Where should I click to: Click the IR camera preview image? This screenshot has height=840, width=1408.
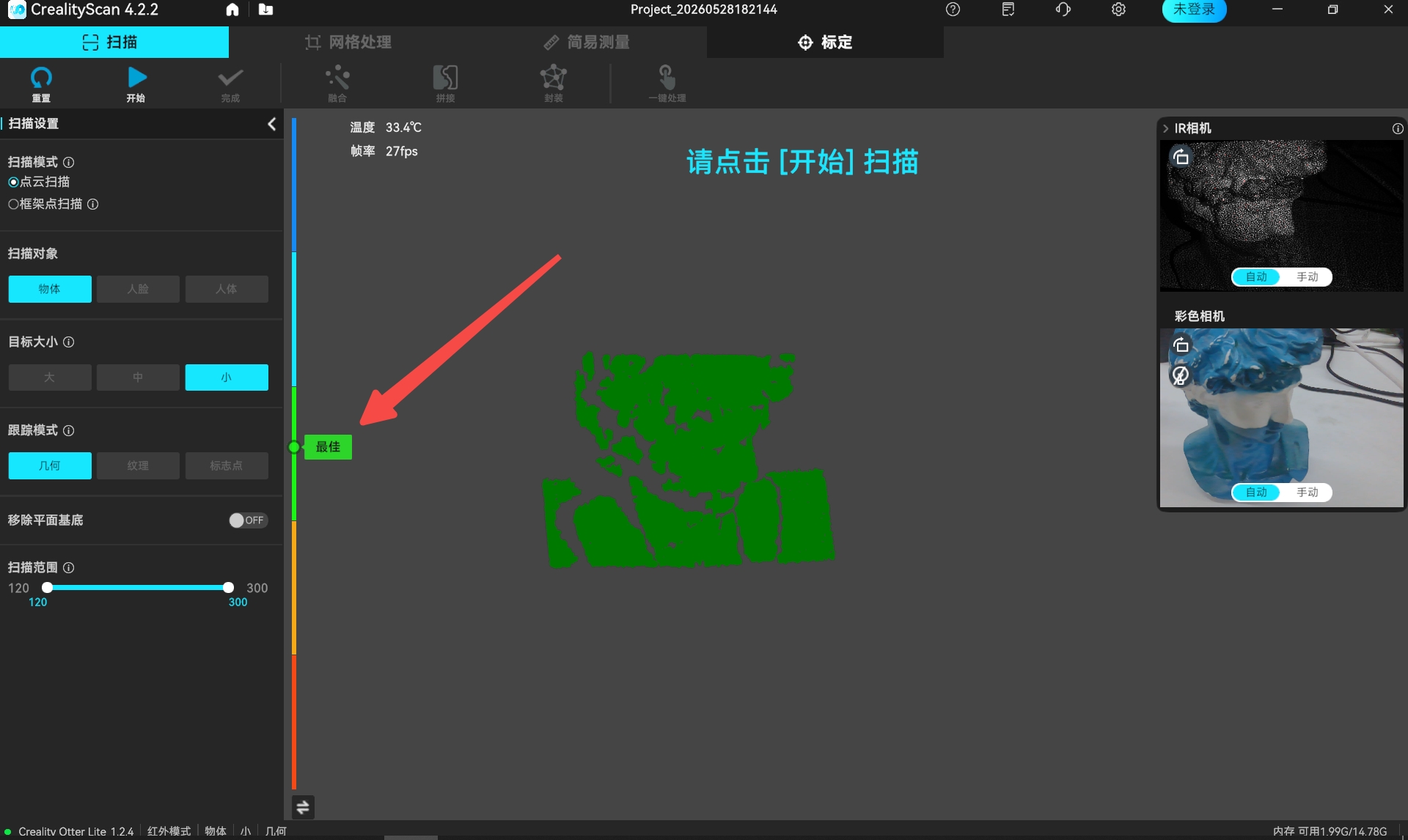coord(1281,215)
